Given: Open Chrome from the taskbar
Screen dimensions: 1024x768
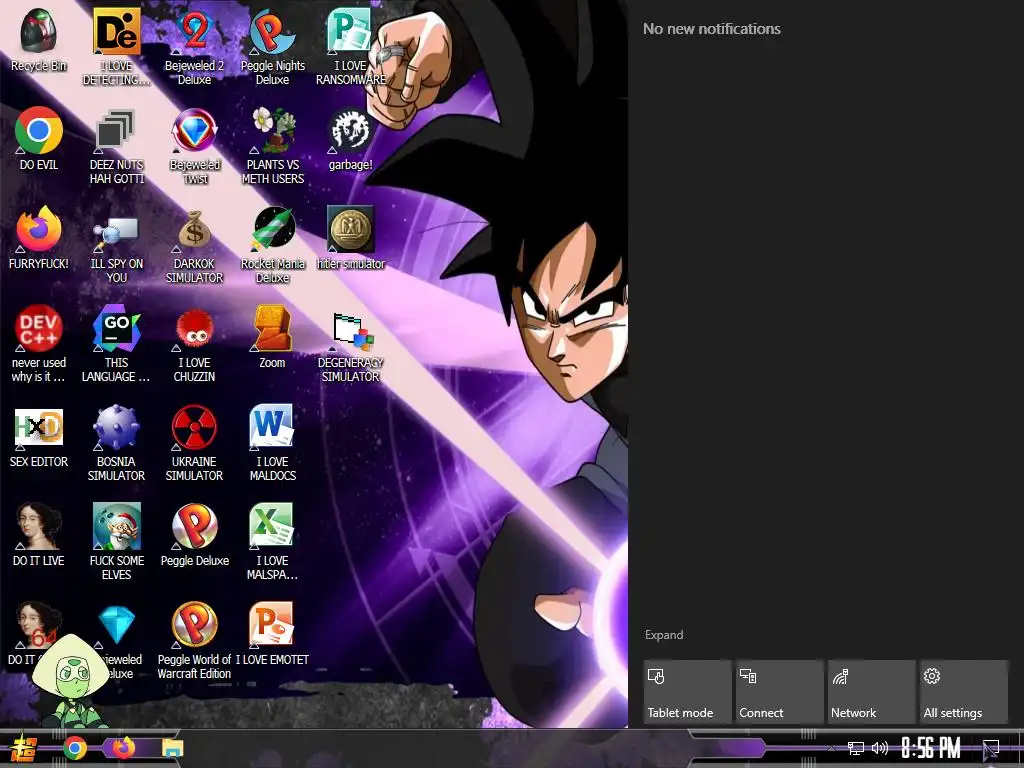Looking at the screenshot, I should coord(75,748).
